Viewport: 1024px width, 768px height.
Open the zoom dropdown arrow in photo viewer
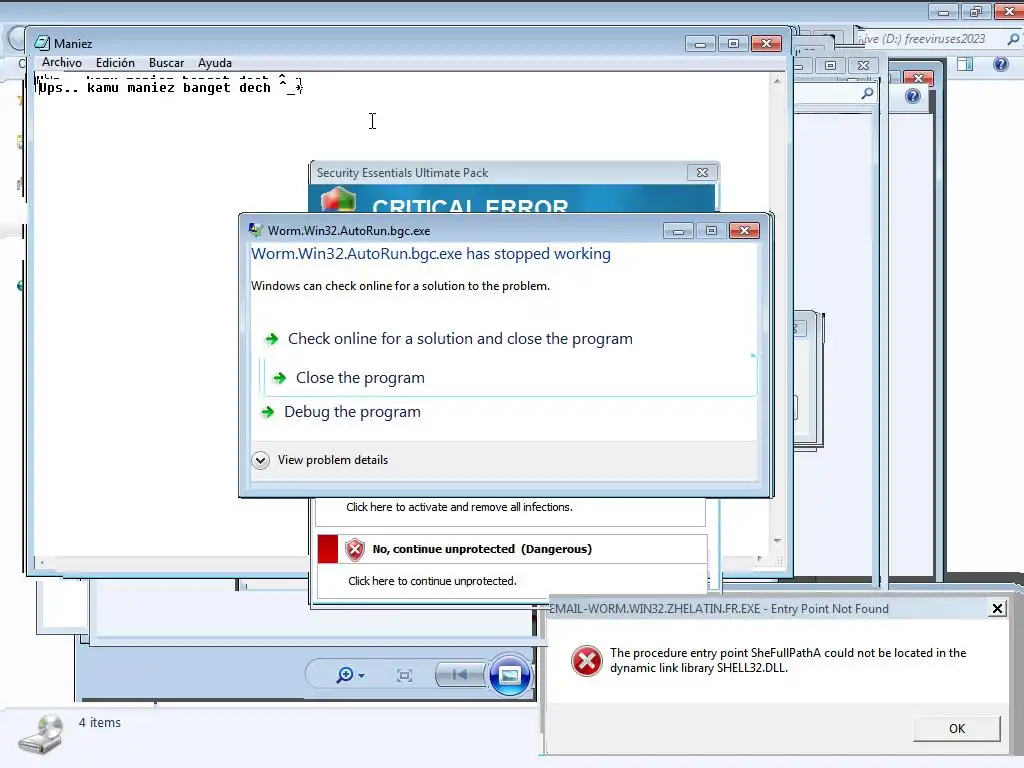(362, 675)
